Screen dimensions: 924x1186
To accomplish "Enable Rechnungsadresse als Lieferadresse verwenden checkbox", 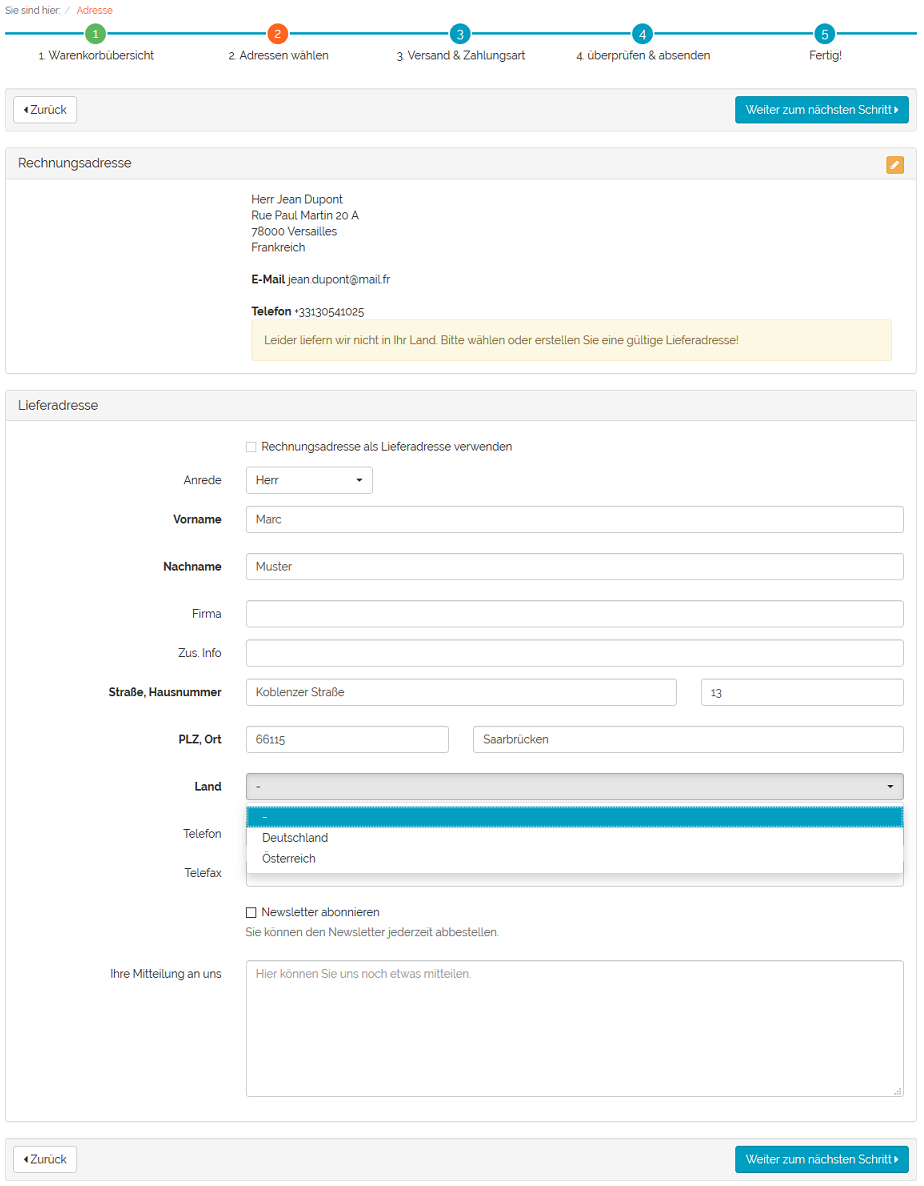I will tap(251, 447).
